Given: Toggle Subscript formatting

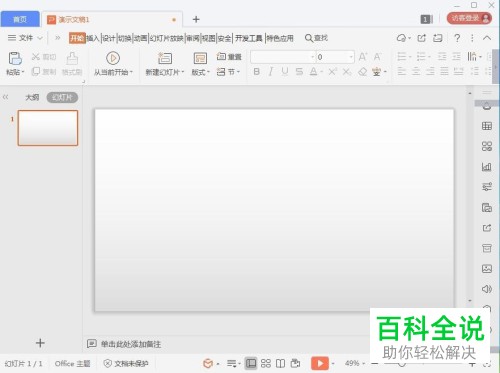Looking at the screenshot, I should tap(347, 71).
